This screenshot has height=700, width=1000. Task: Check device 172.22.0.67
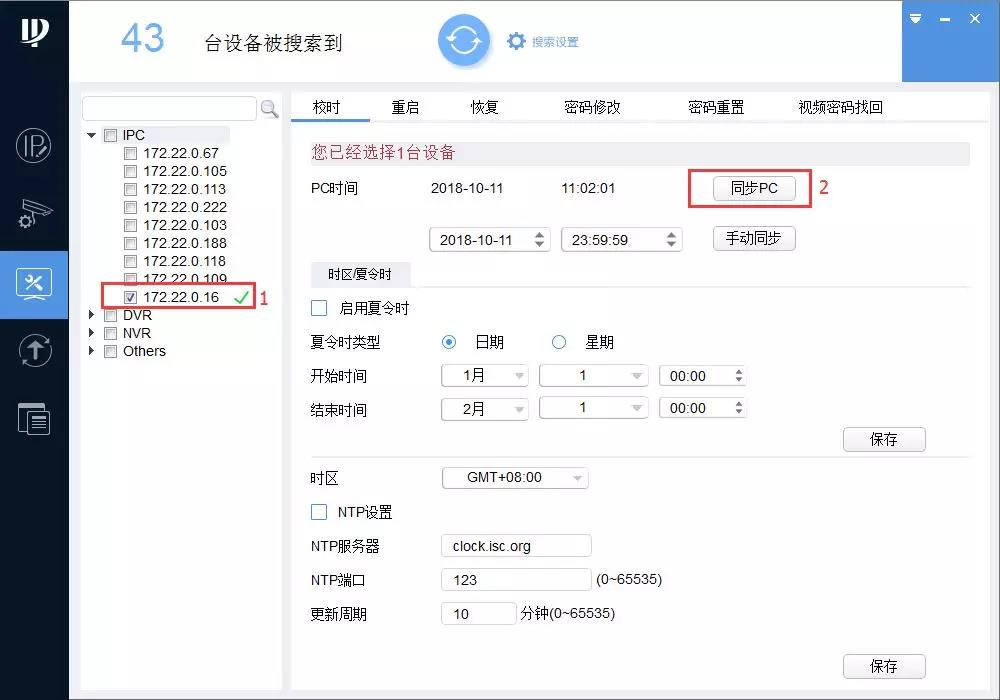[x=130, y=154]
